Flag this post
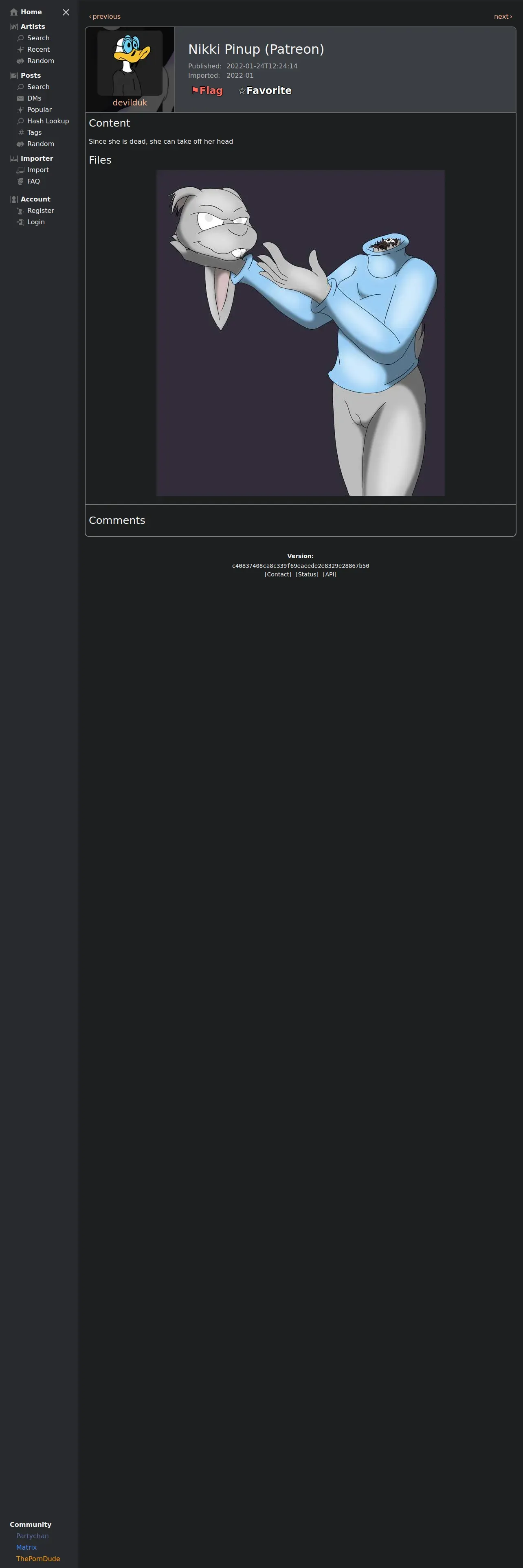Image resolution: width=523 pixels, height=1568 pixels. (x=207, y=91)
